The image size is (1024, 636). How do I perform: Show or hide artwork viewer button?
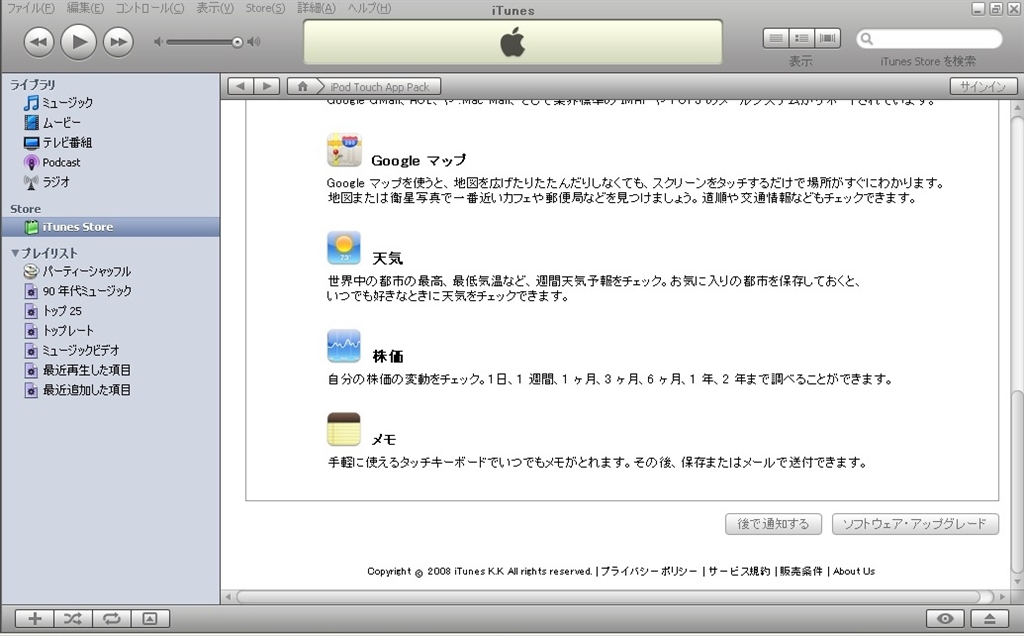point(150,618)
